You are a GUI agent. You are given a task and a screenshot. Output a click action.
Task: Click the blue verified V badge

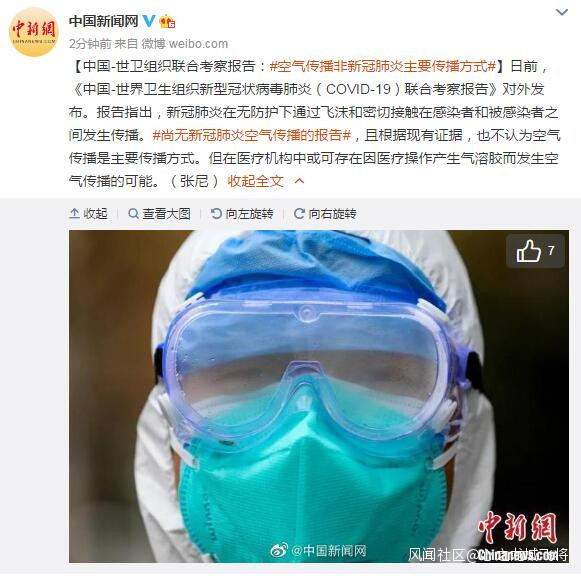pyautogui.click(x=149, y=21)
